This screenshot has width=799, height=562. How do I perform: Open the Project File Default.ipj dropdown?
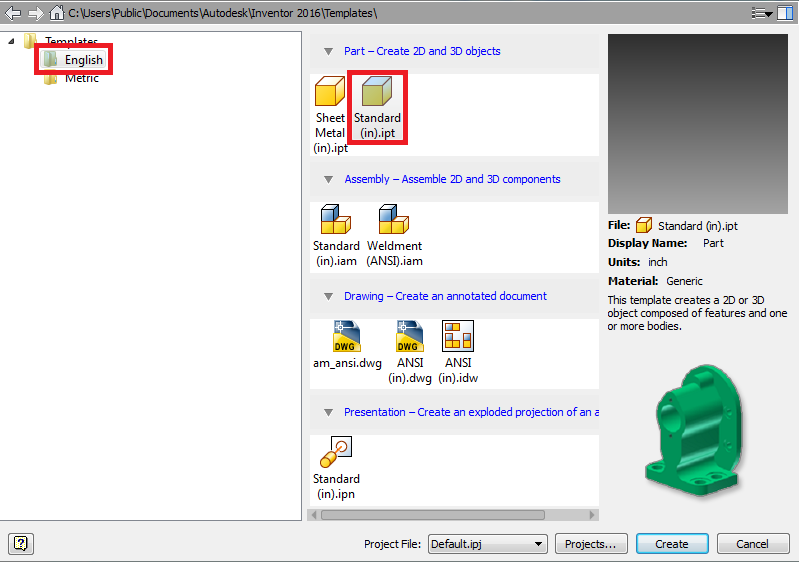pyautogui.click(x=488, y=544)
